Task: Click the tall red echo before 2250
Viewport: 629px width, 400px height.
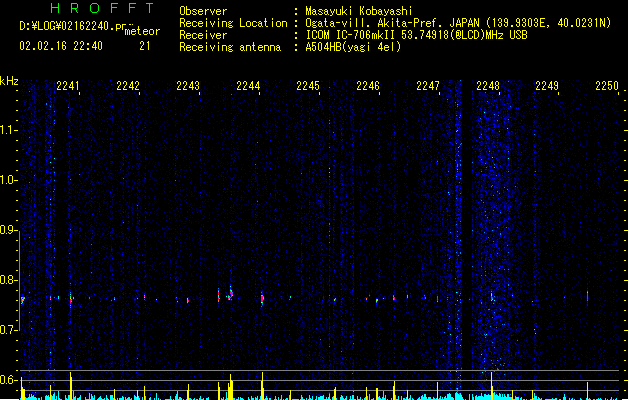Action: (587, 297)
